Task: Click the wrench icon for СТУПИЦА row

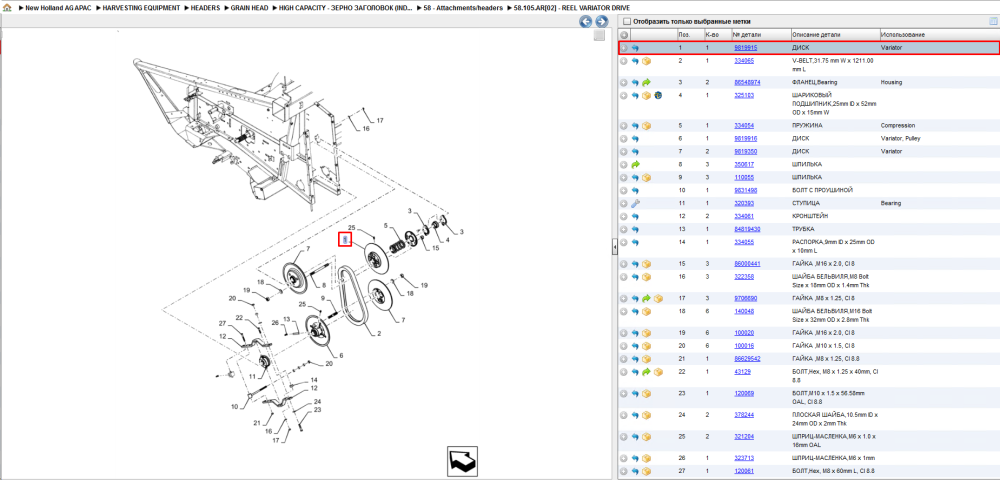Action: (635, 203)
